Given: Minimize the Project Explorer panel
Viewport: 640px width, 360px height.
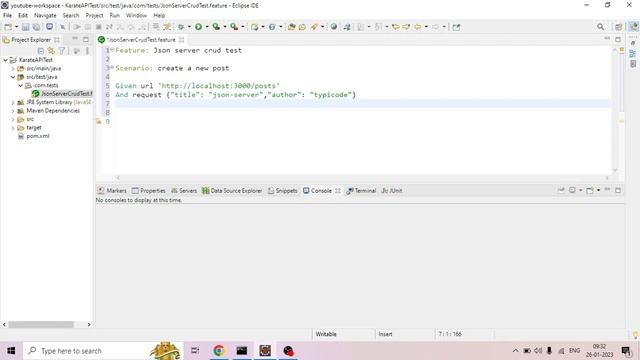Looking at the screenshot, I should (75, 39).
